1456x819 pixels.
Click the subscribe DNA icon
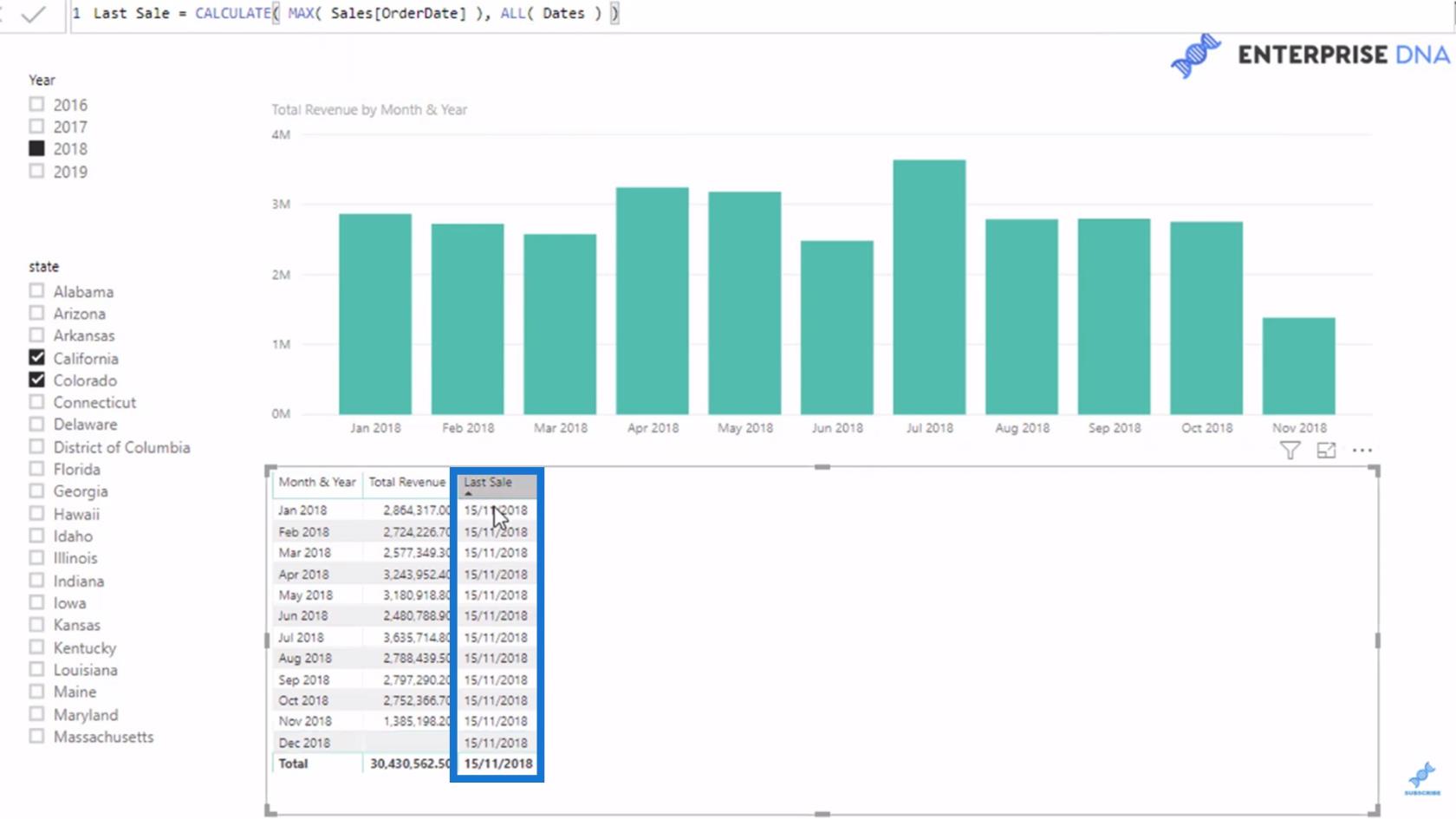(x=1422, y=778)
